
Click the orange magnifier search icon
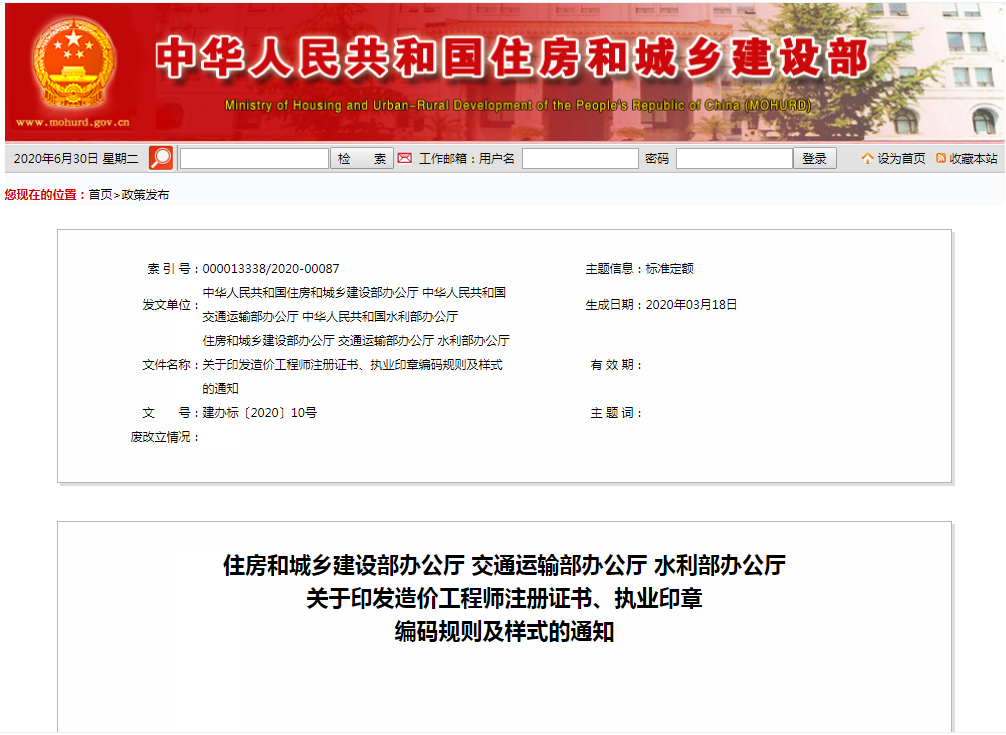coord(161,158)
